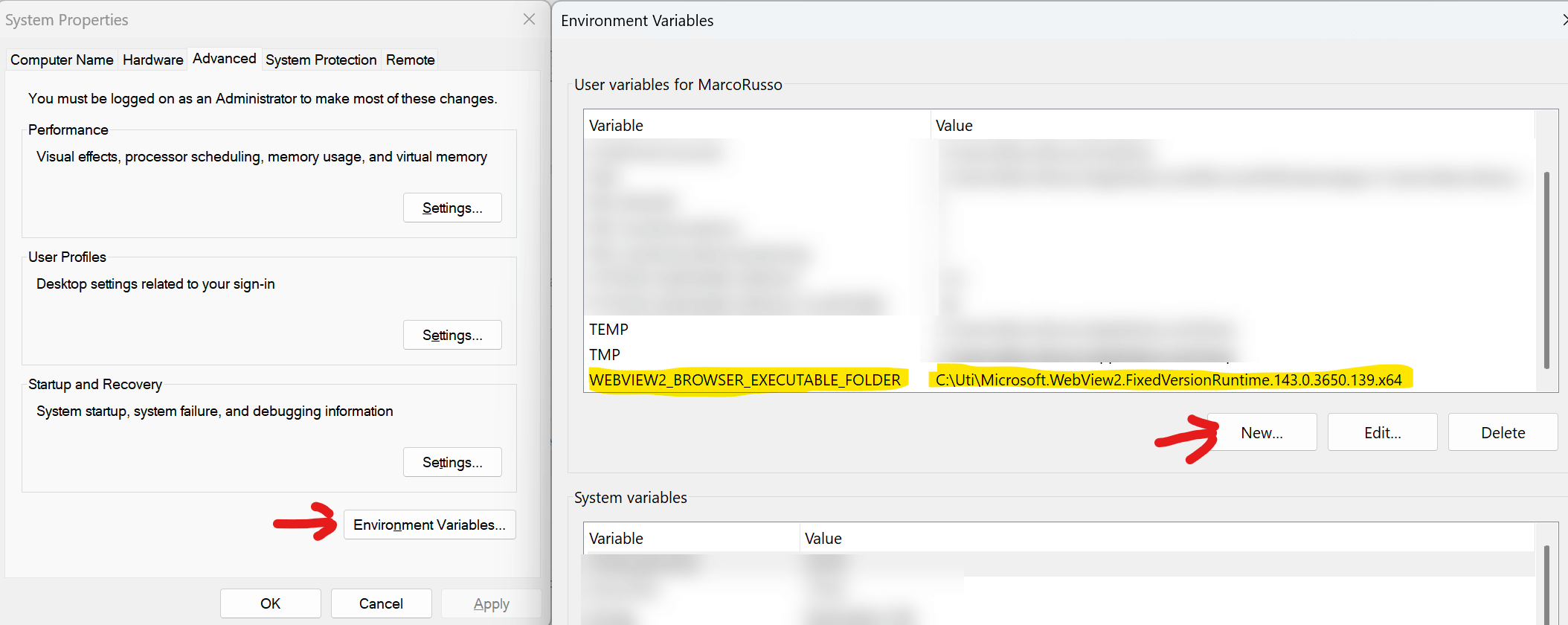Click the Environment Variables button
Screen dimensions: 1568x625
point(429,525)
